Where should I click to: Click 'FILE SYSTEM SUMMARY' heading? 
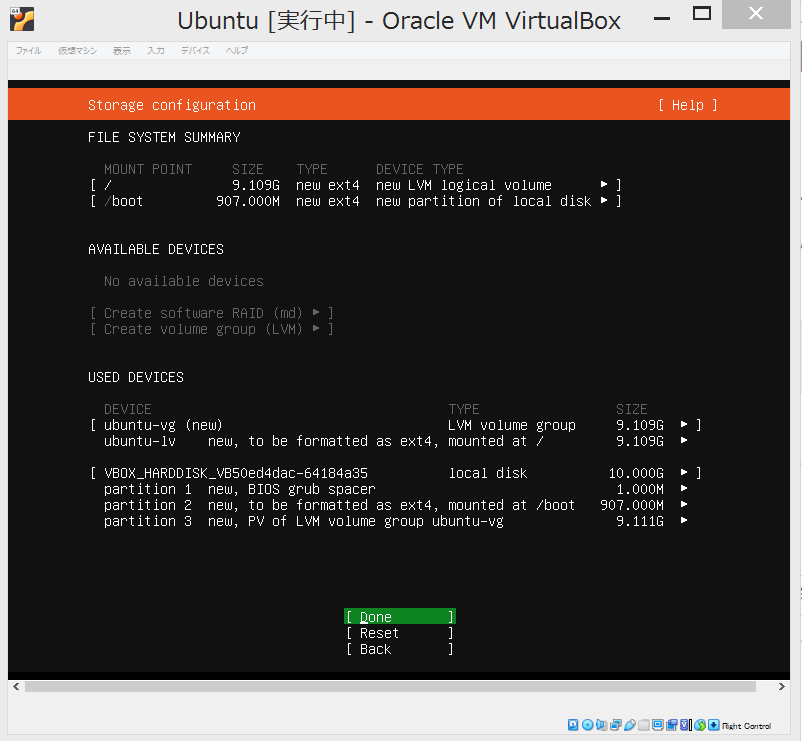[x=164, y=137]
